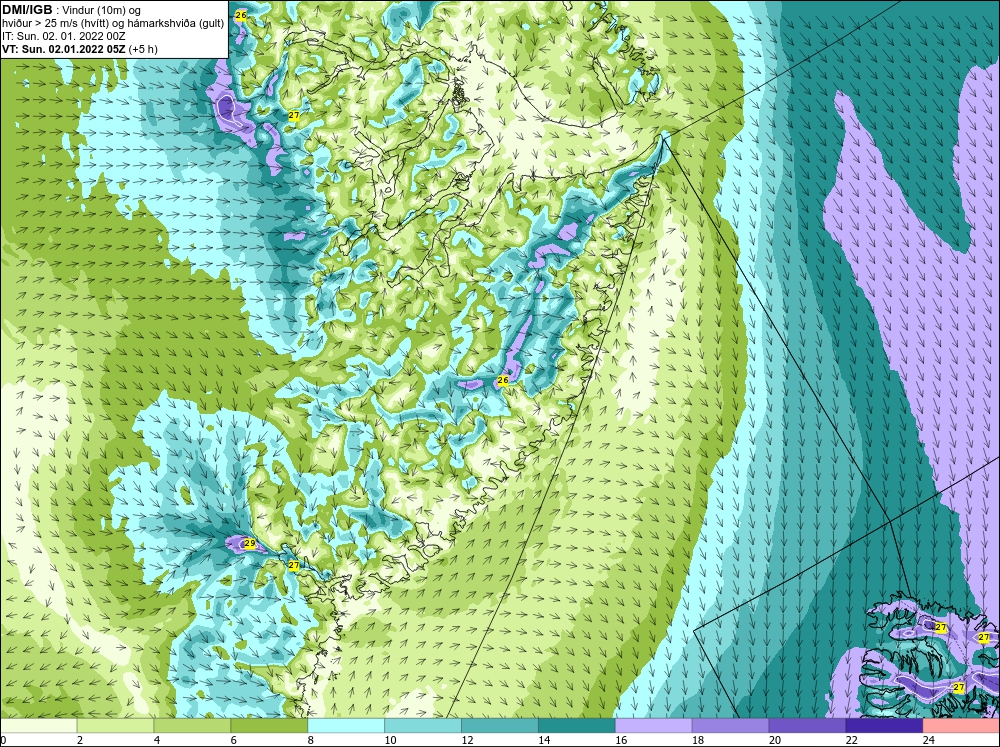
Task: Click the yellow 29 gust label
Action: click(250, 544)
